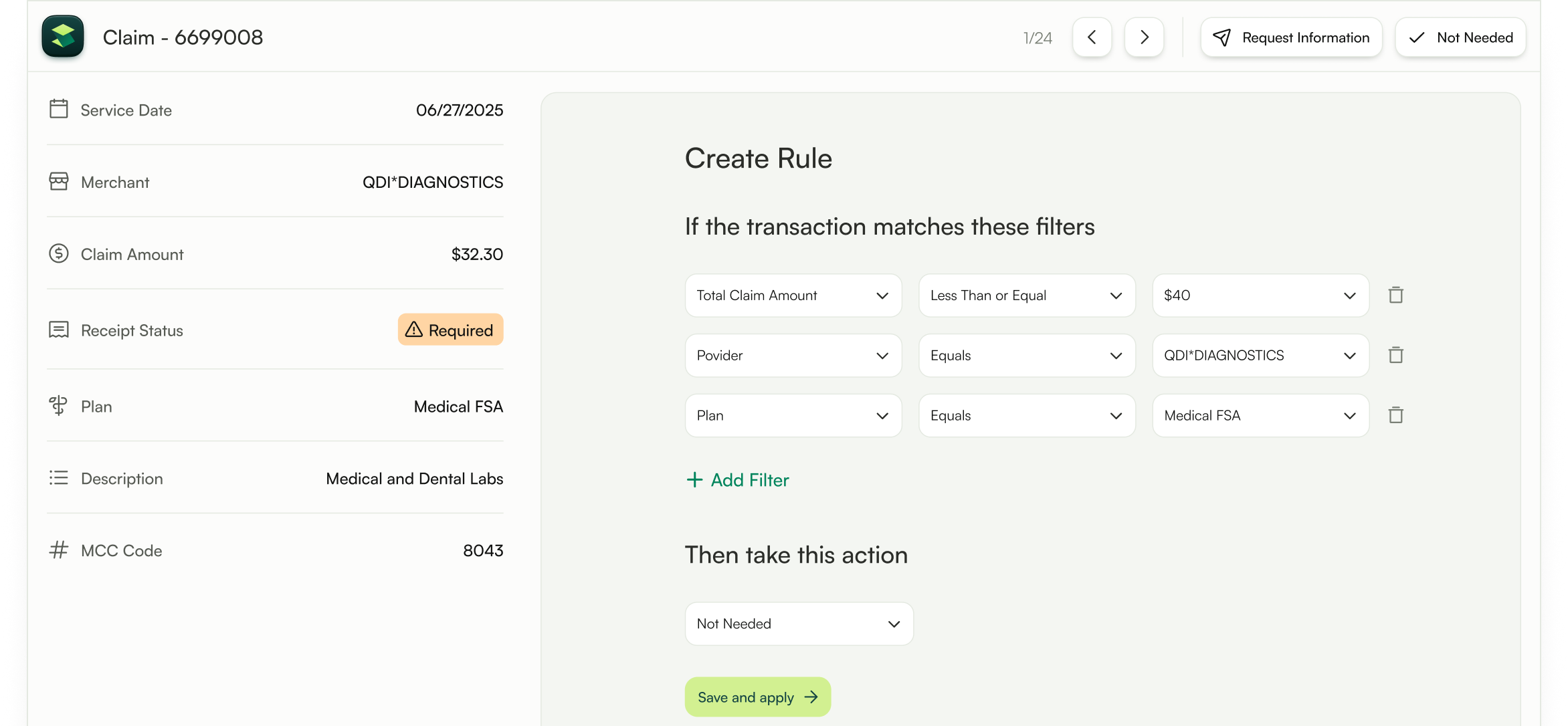Viewport: 1568px width, 726px height.
Task: Expand the Not Needed action dropdown
Action: (799, 624)
